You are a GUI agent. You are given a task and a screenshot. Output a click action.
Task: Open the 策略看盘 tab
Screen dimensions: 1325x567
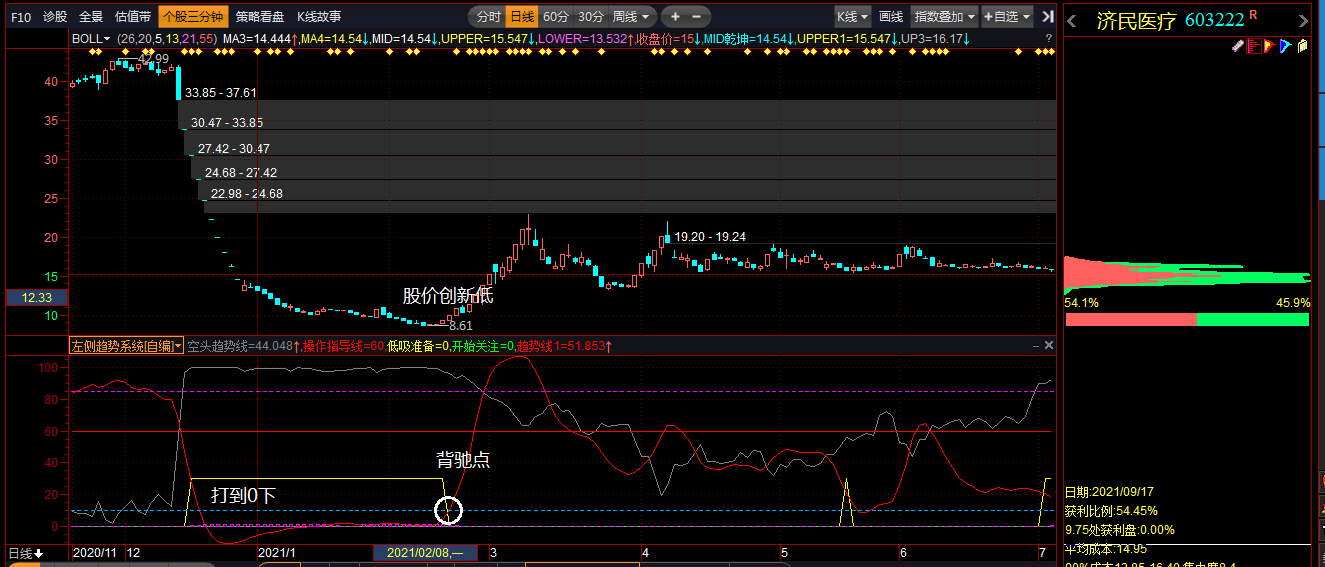(x=260, y=17)
